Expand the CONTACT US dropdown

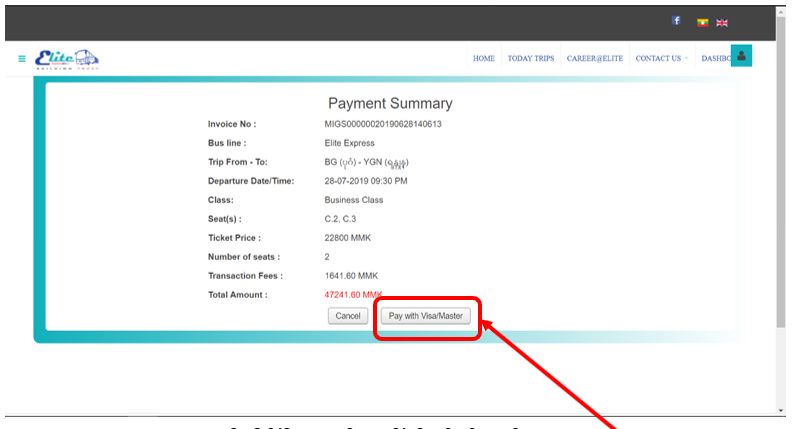point(661,59)
